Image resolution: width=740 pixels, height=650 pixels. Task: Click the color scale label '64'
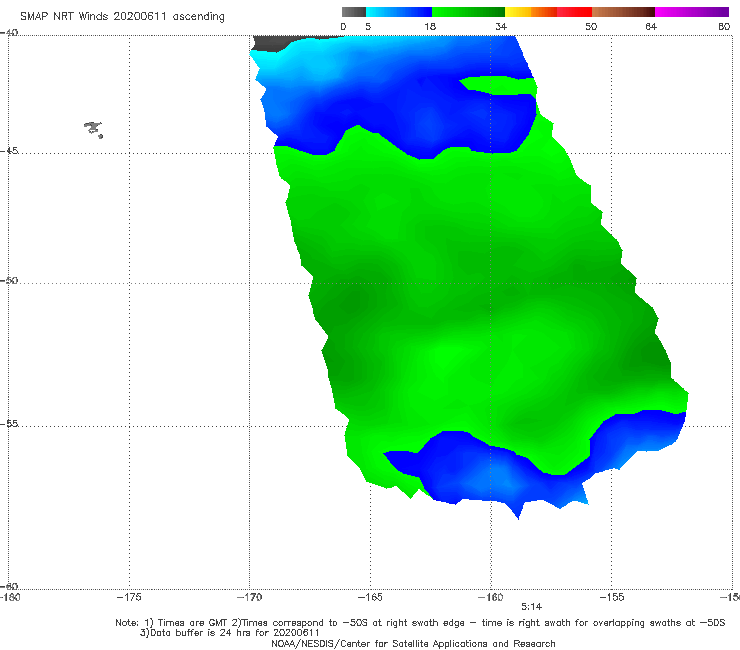(x=651, y=26)
